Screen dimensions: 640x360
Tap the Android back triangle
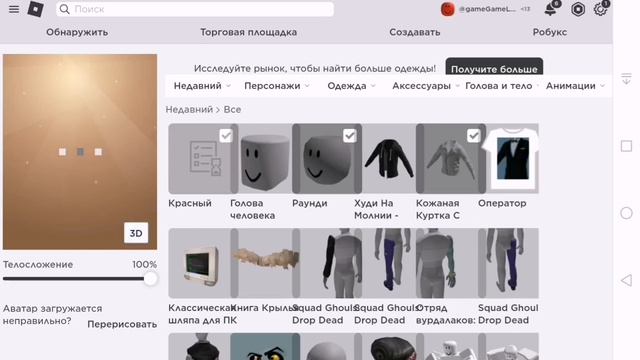pyautogui.click(x=626, y=280)
